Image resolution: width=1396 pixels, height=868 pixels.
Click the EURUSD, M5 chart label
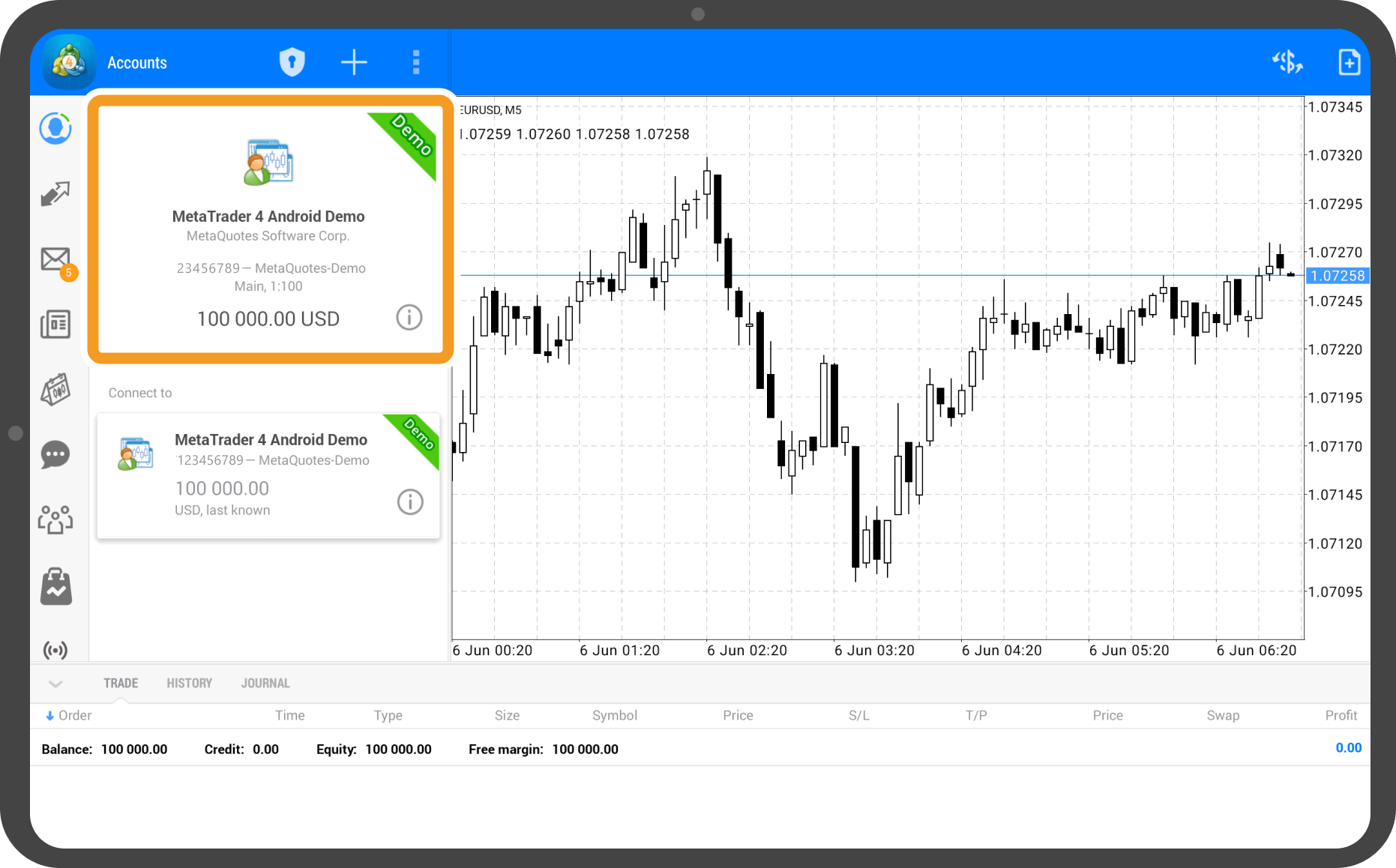click(x=491, y=110)
